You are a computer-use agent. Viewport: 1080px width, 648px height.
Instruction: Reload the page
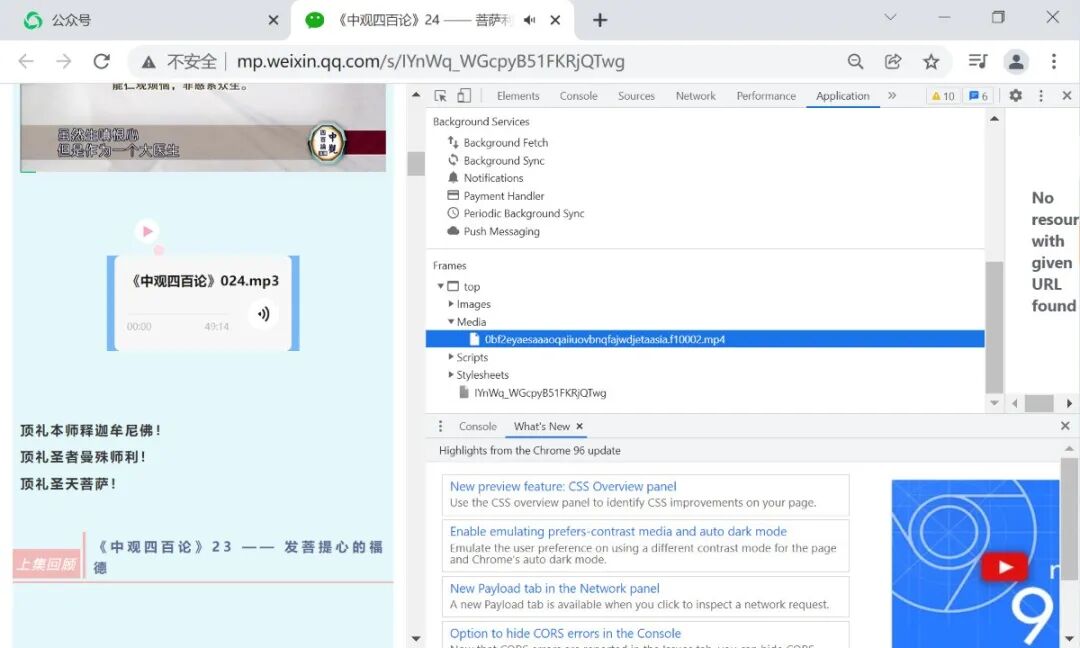tap(102, 61)
